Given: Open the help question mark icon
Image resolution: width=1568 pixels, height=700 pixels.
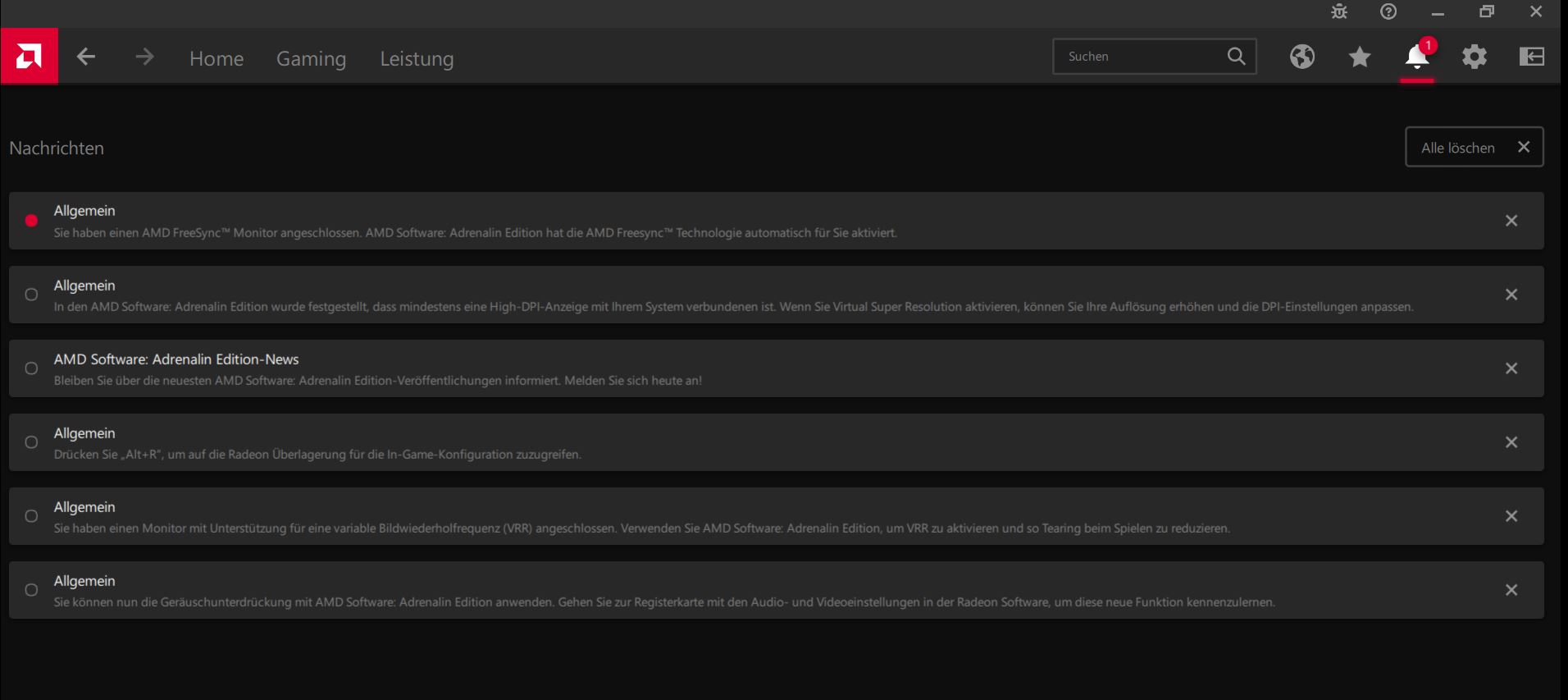Looking at the screenshot, I should [1388, 11].
